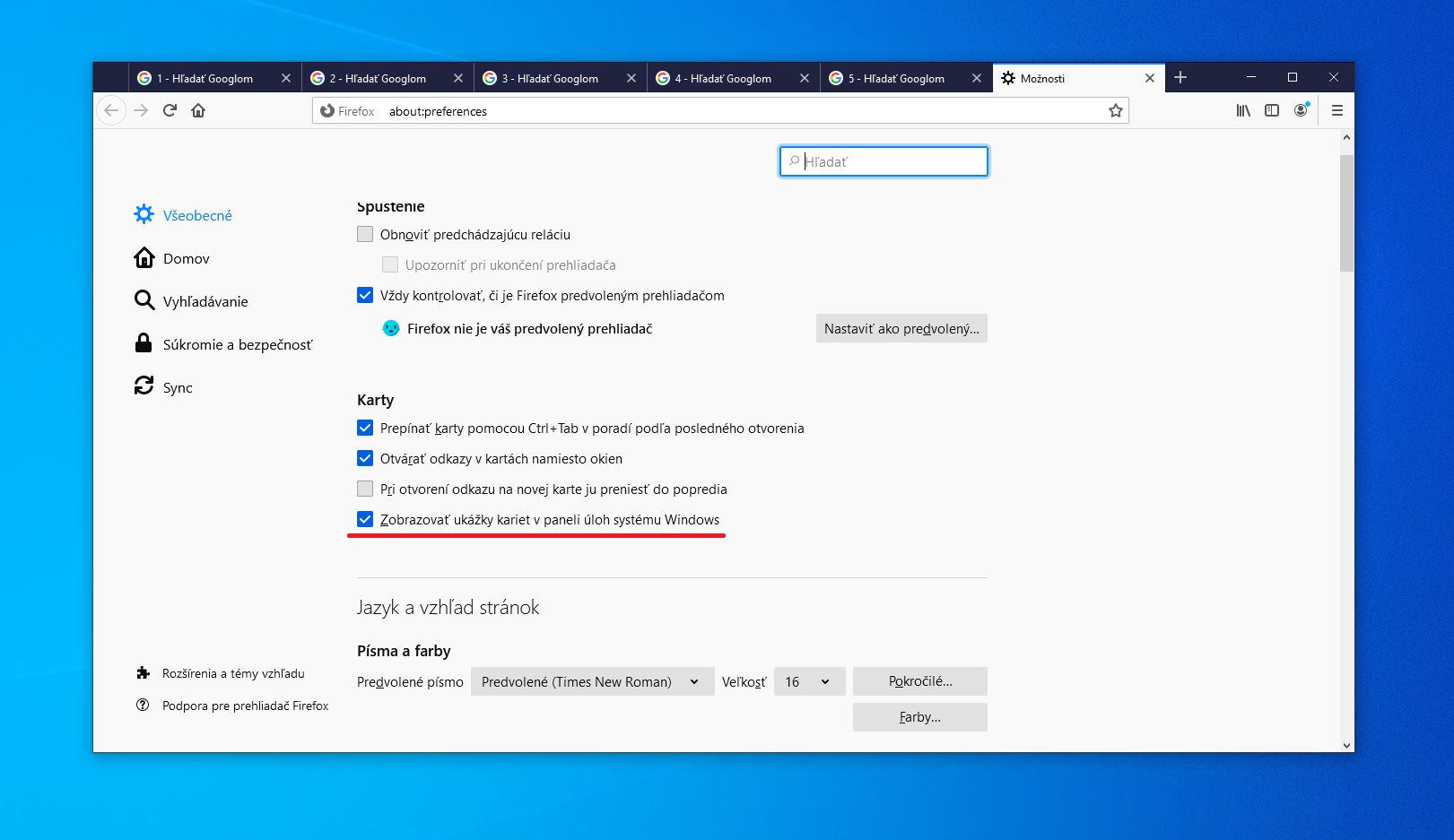Screen dimensions: 1454x840
Task: Click the forward navigation arrow
Action: 141,110
